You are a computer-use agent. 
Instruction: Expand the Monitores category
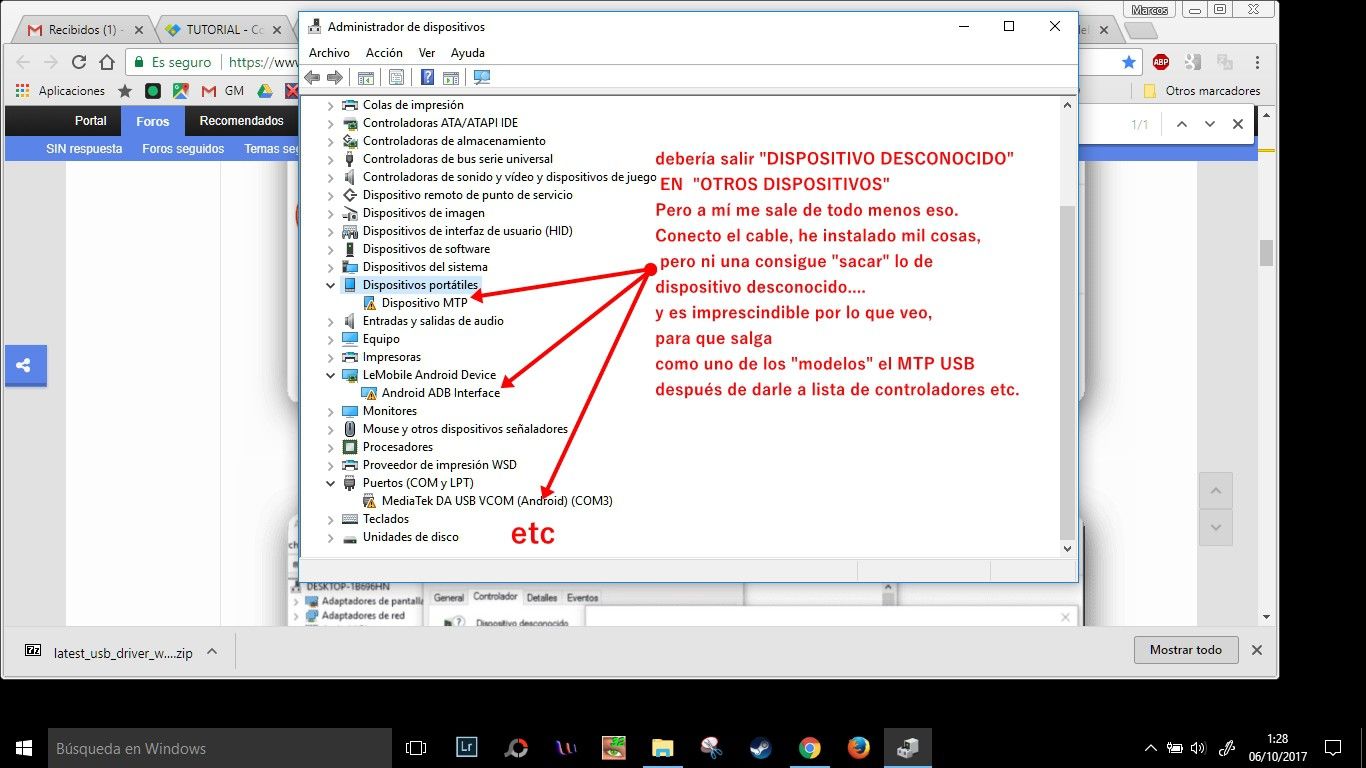click(x=331, y=411)
